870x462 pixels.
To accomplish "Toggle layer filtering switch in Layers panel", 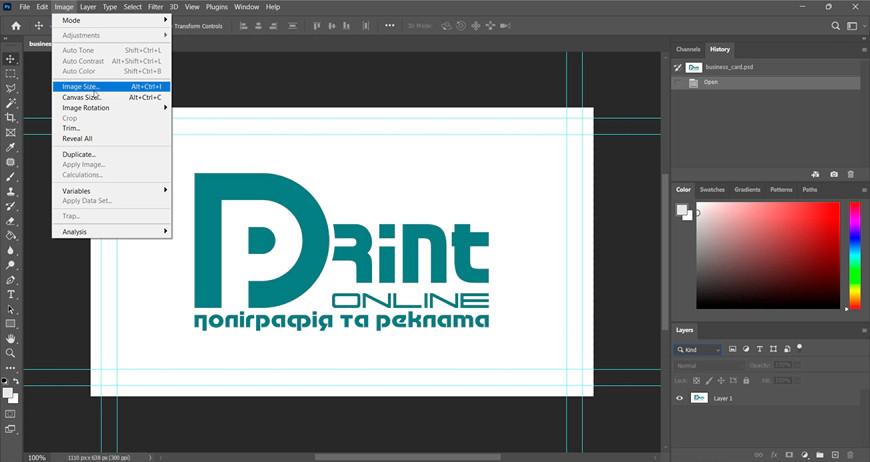I will [800, 348].
